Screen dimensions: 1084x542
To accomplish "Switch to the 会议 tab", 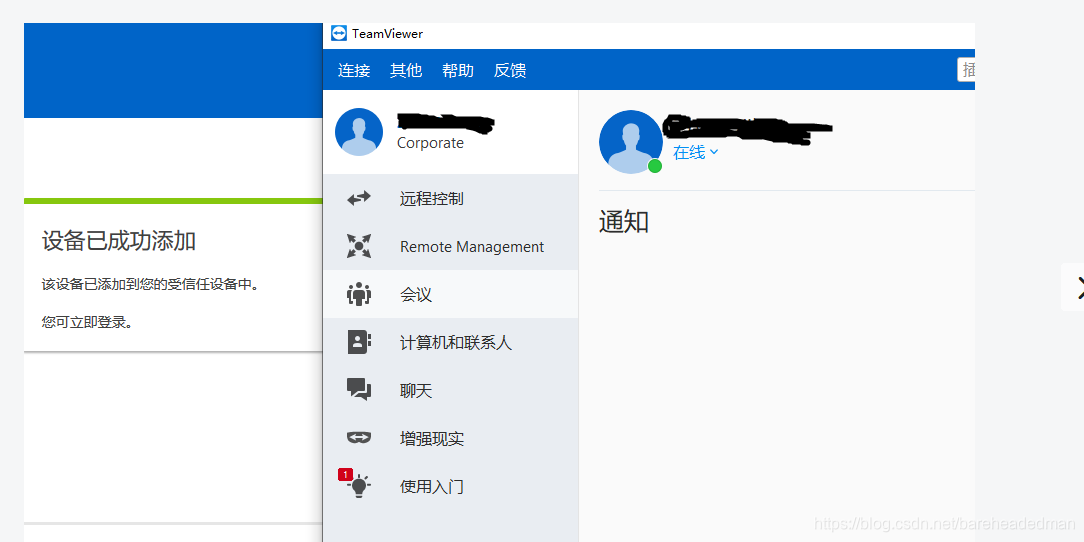I will [451, 295].
